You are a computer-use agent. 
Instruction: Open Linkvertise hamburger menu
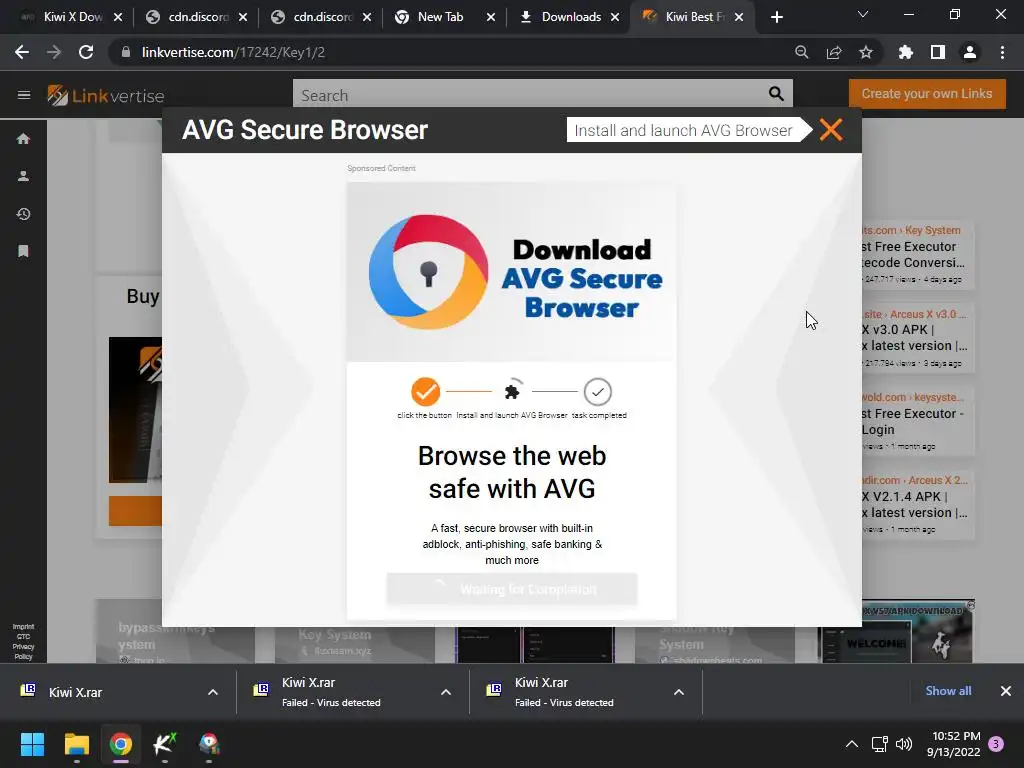pyautogui.click(x=24, y=95)
